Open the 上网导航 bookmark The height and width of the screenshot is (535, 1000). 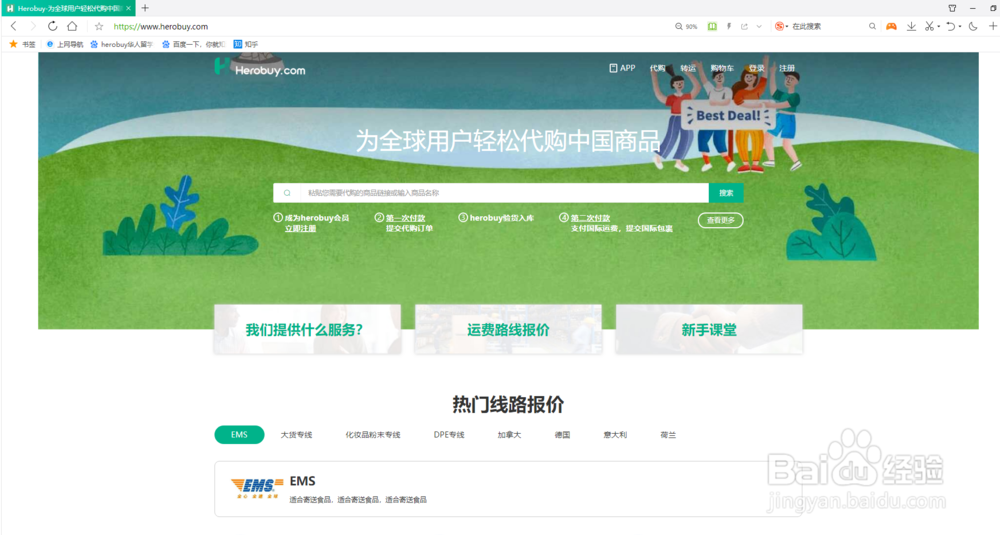[x=65, y=44]
